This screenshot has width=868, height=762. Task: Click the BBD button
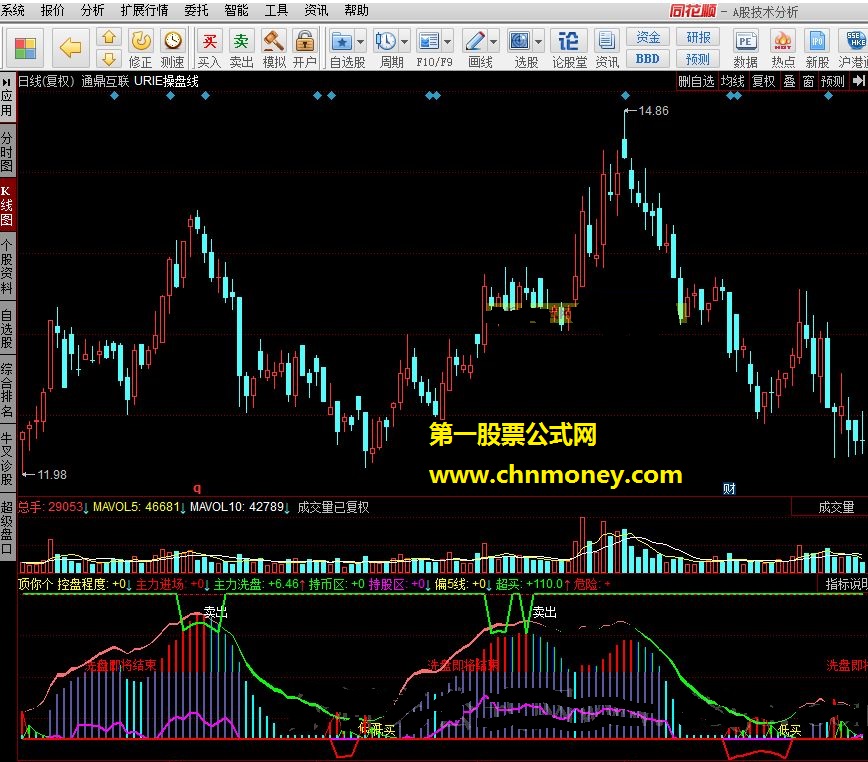pyautogui.click(x=648, y=58)
